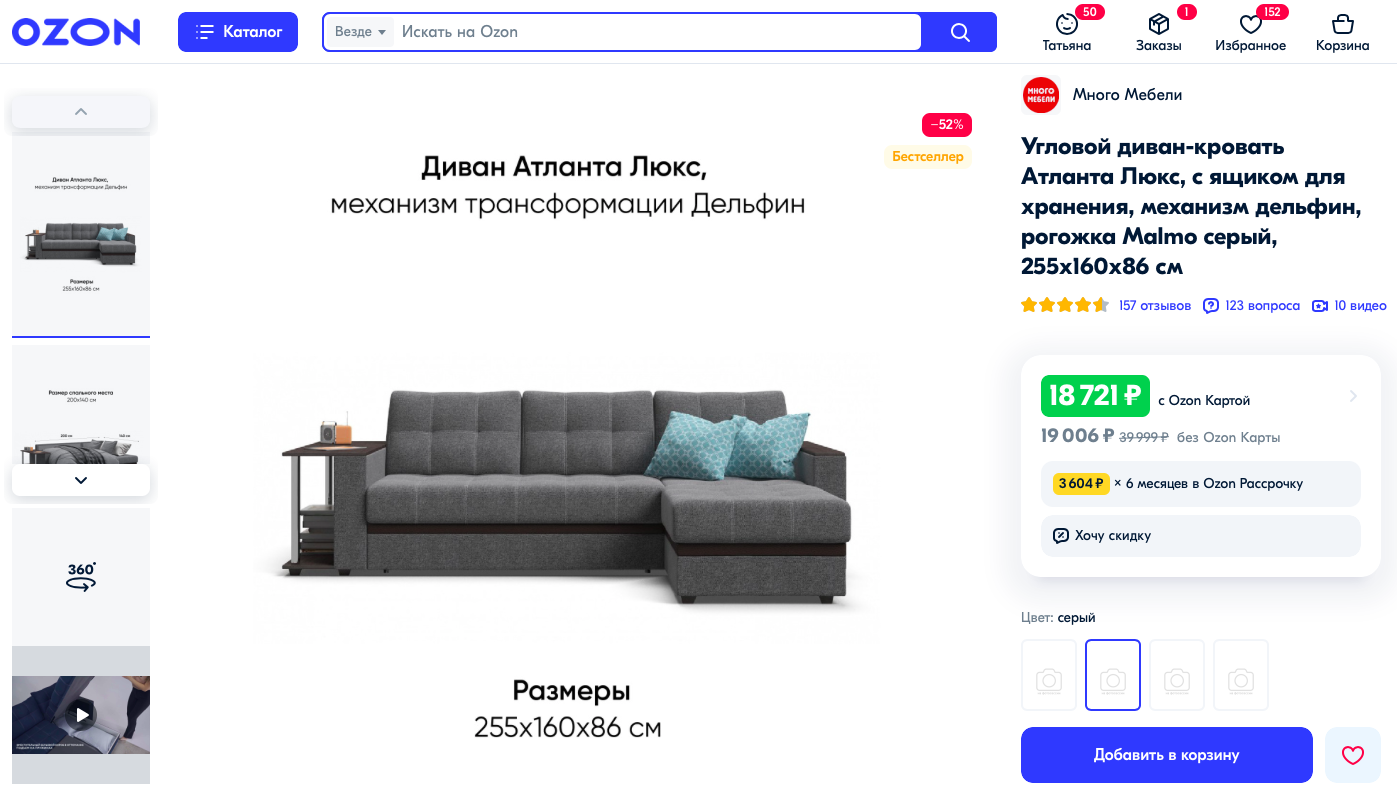This screenshot has height=786, width=1397.
Task: Open the Каталог menu
Action: pos(238,32)
